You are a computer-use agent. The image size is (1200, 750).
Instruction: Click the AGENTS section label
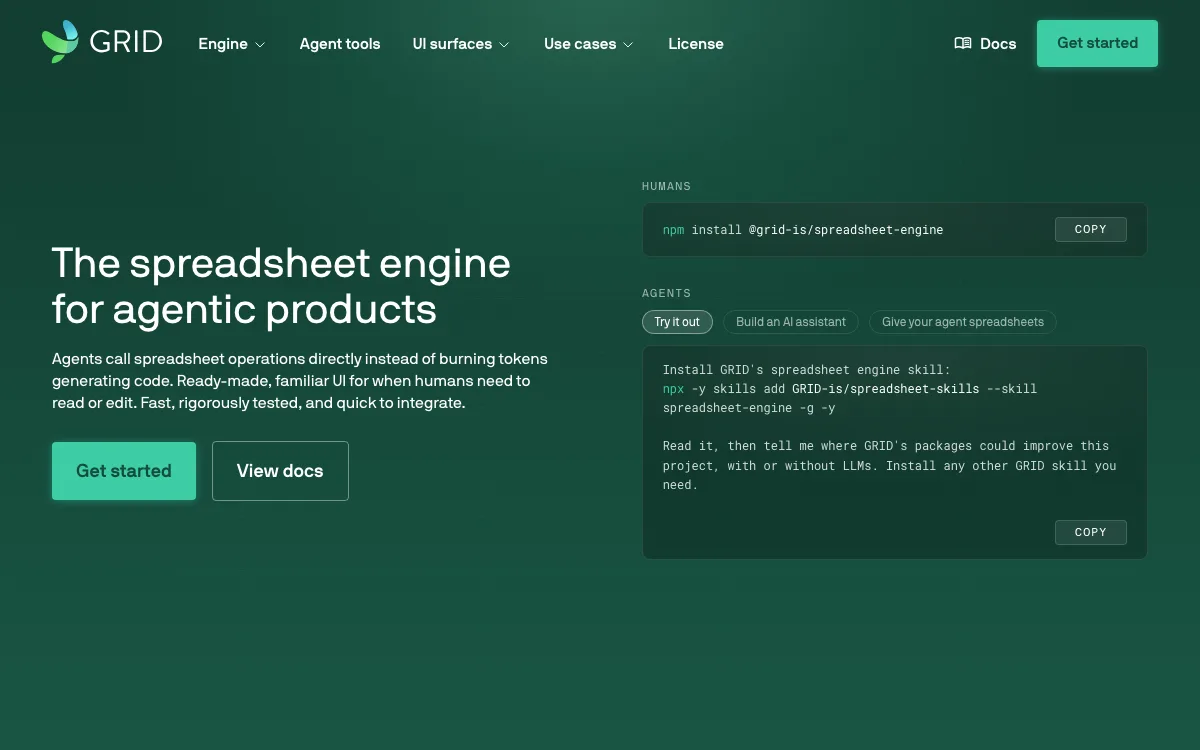666,293
